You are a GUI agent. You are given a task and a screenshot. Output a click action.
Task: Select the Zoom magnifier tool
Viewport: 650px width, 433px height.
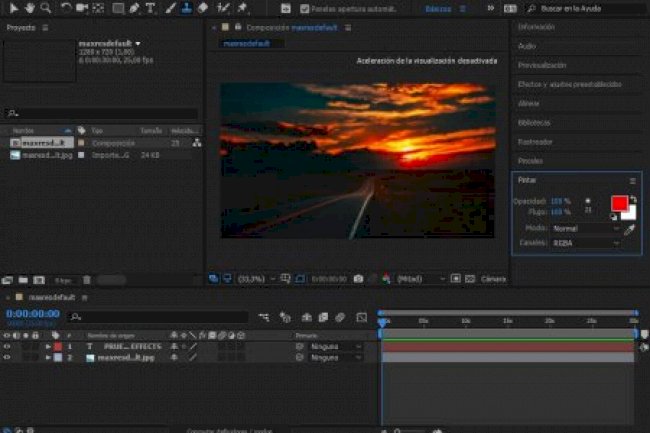[x=46, y=8]
